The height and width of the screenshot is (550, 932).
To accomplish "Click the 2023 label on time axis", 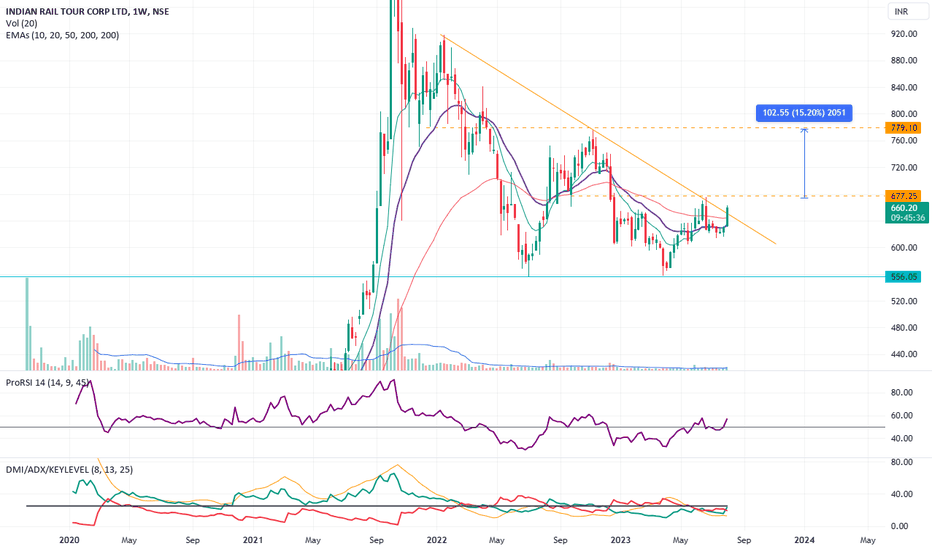I will (621, 540).
